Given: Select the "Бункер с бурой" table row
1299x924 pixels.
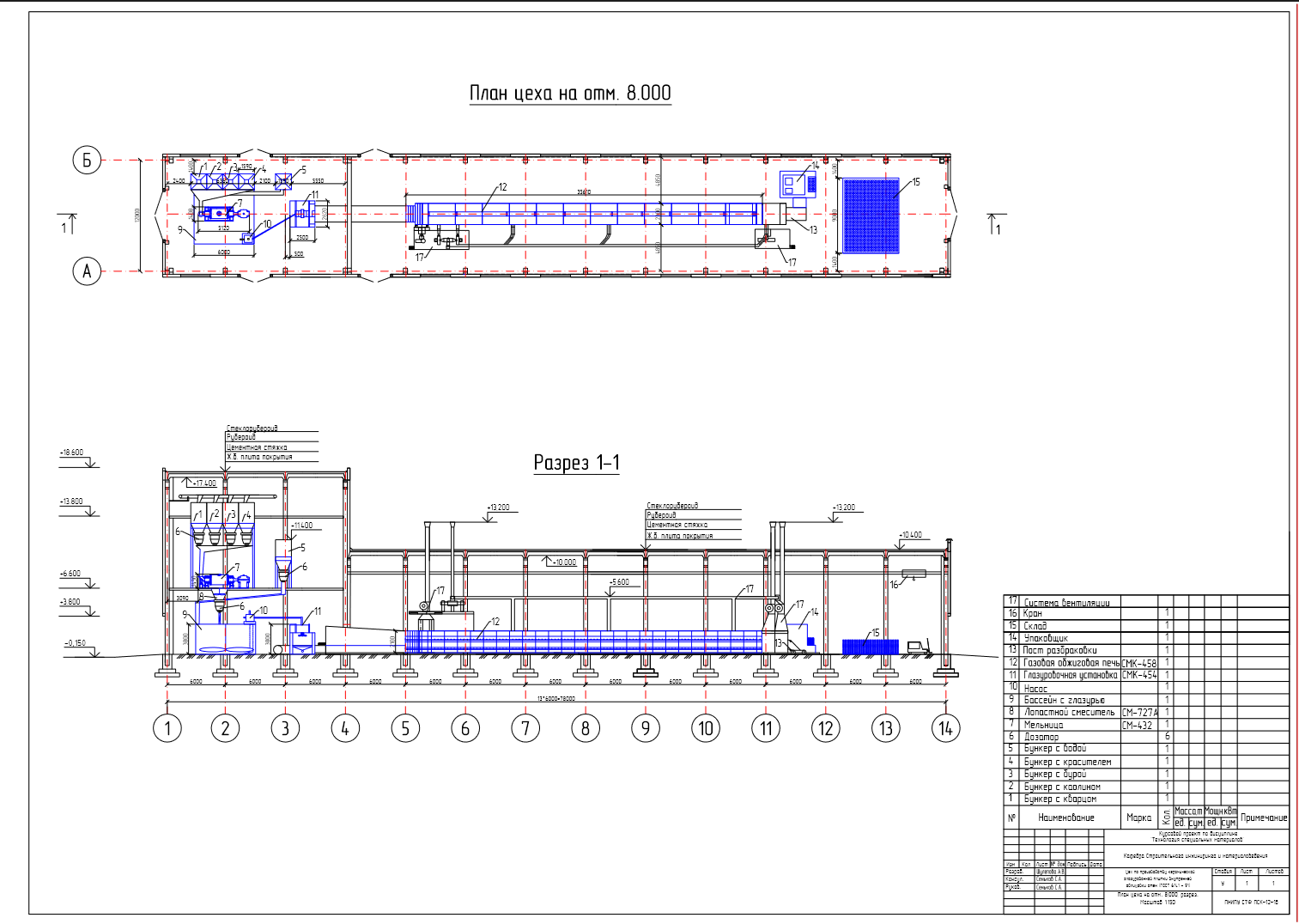Looking at the screenshot, I should pyautogui.click(x=1146, y=774).
